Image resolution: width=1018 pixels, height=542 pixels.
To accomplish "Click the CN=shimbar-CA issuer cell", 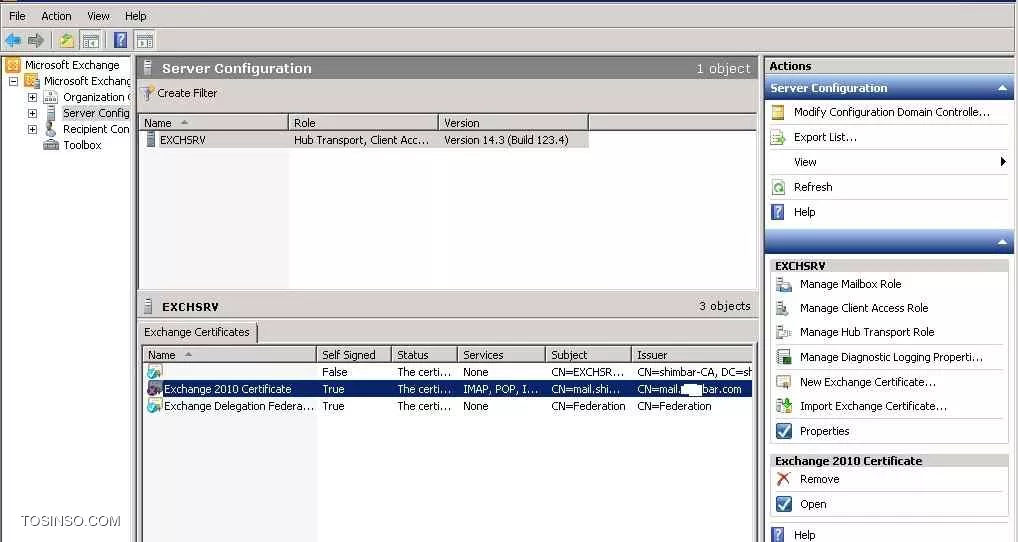I will 694,372.
